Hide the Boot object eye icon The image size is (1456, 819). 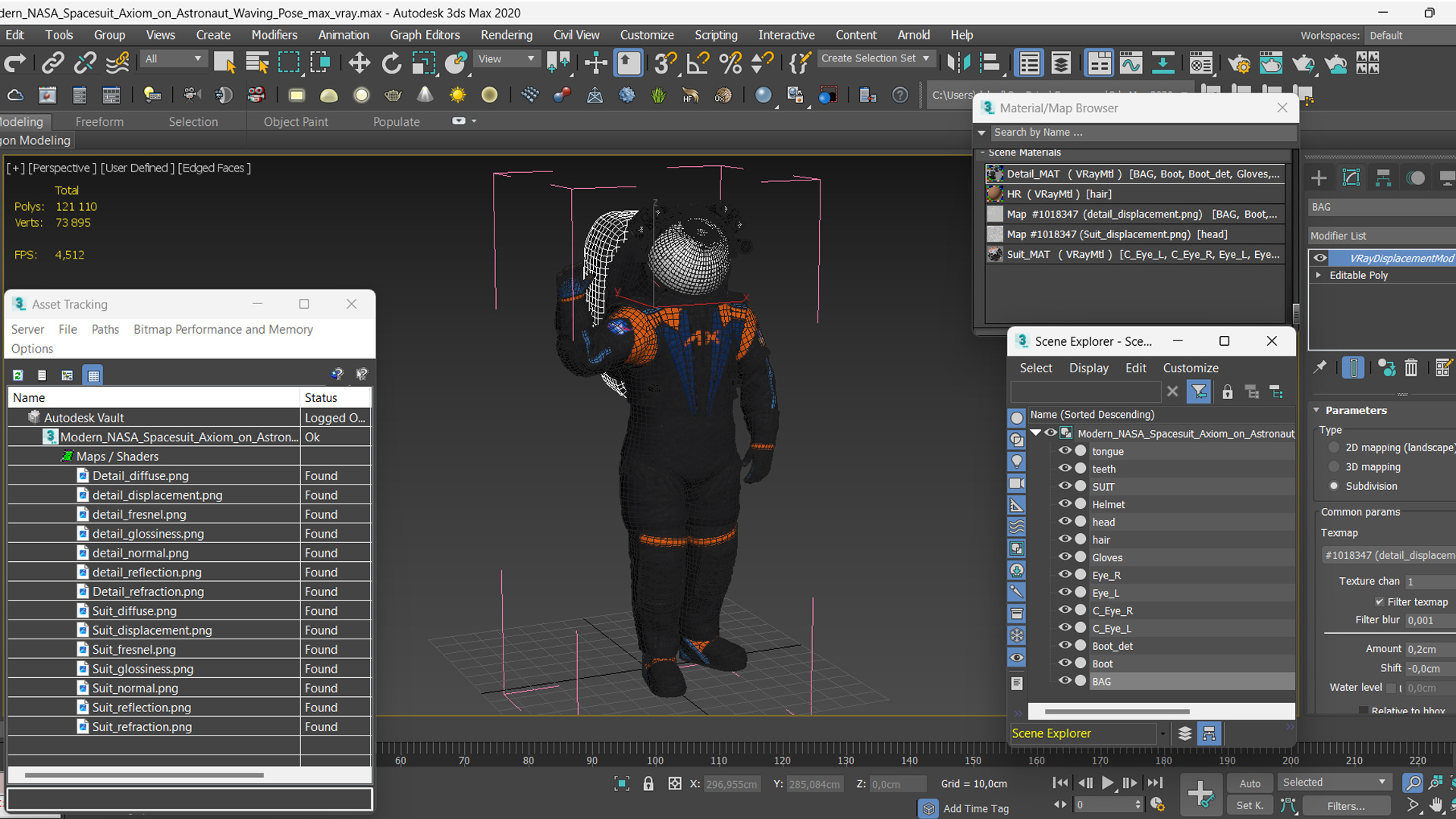1065,663
